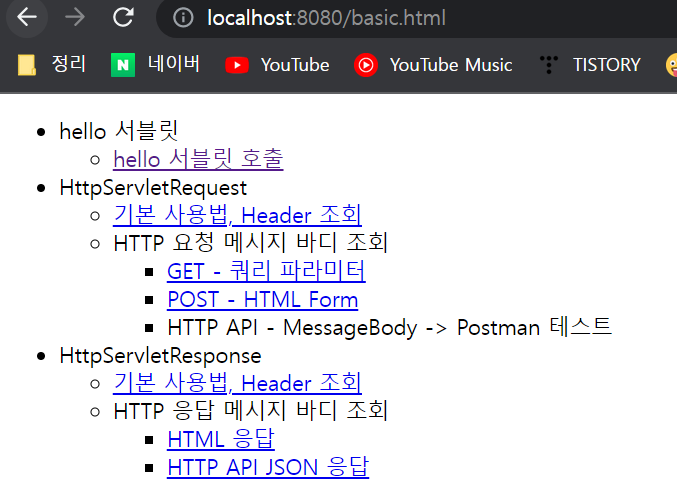Click the 'HttpServletResponse' heading text

(x=161, y=356)
